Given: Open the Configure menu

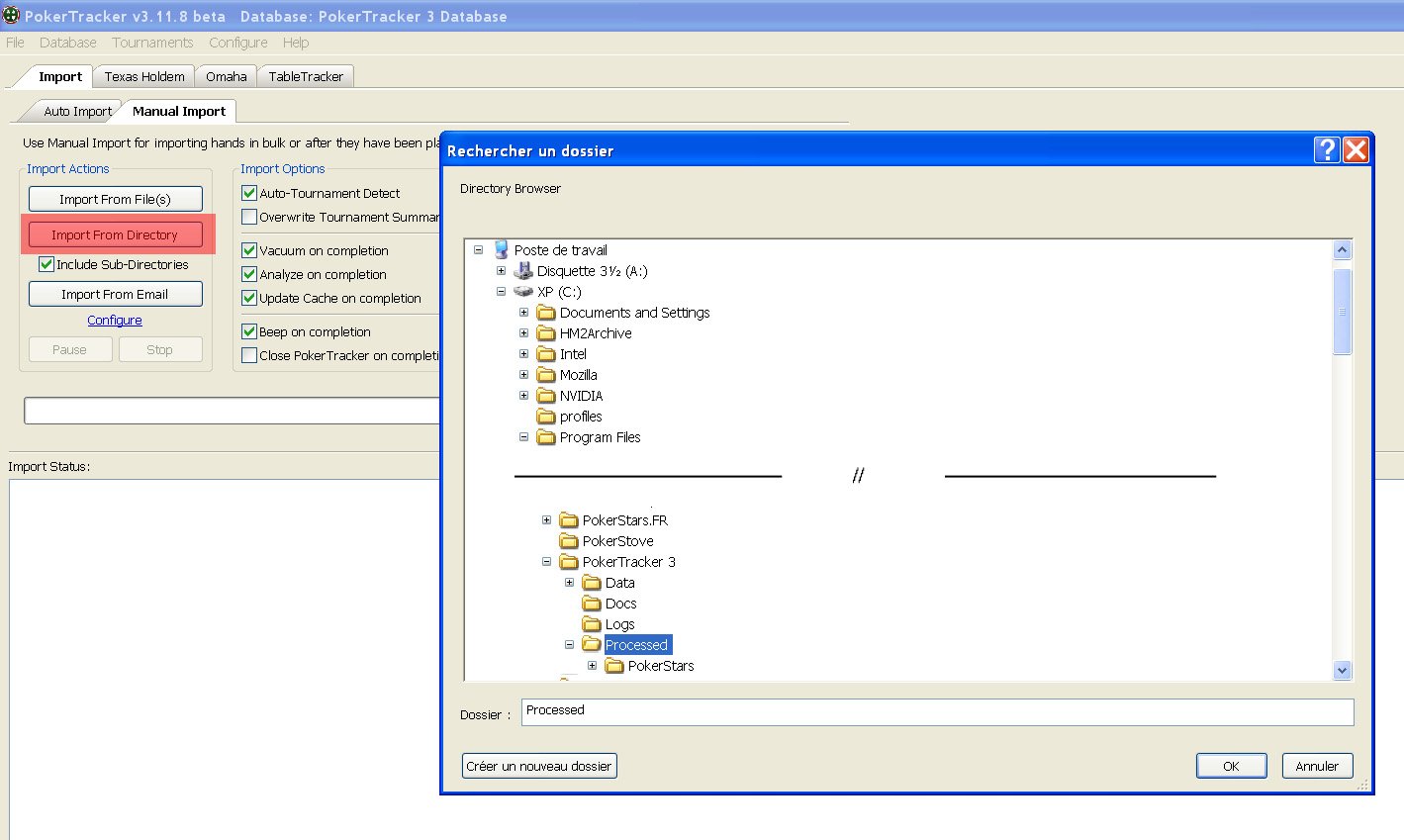Looking at the screenshot, I should point(238,43).
